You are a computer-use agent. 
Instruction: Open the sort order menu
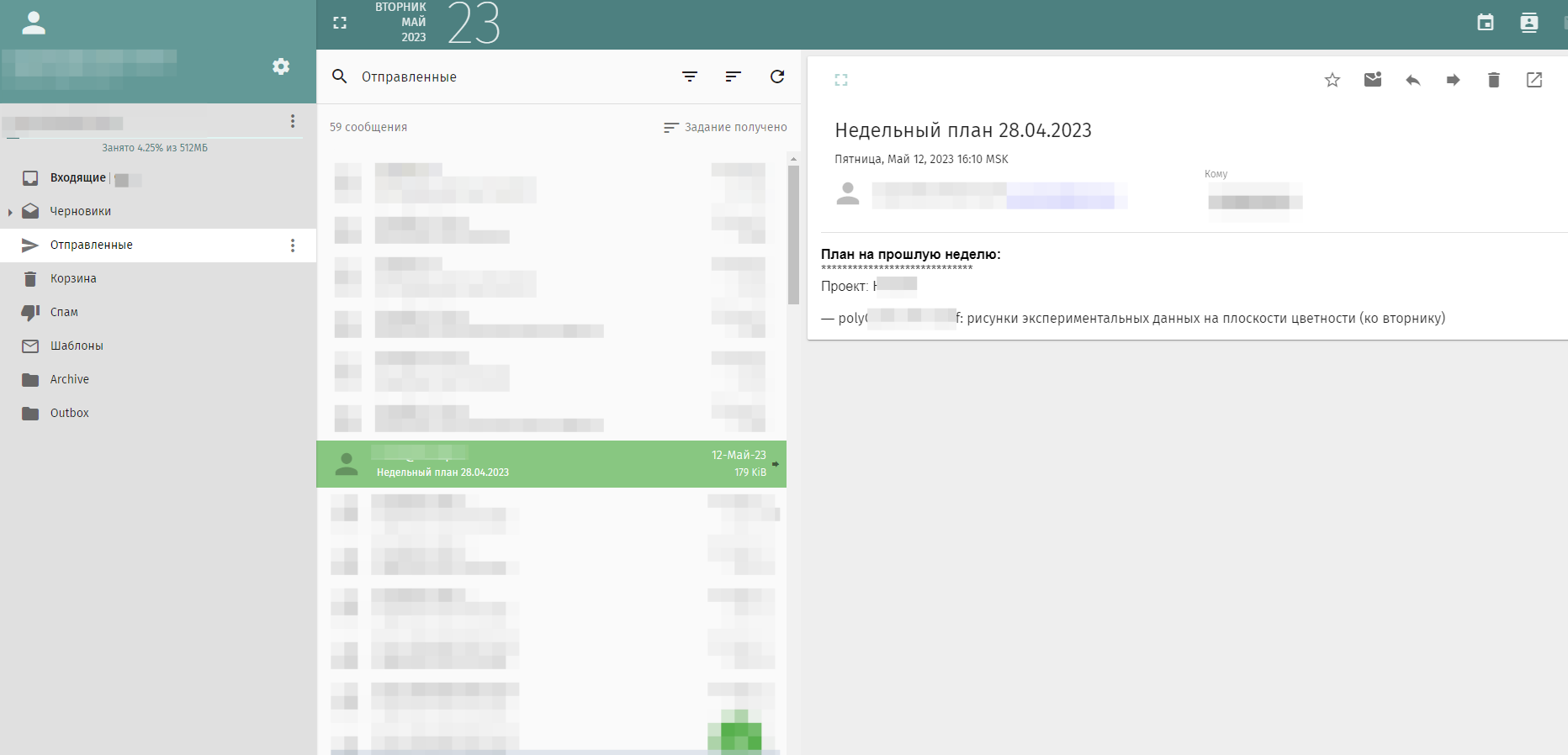coord(733,77)
